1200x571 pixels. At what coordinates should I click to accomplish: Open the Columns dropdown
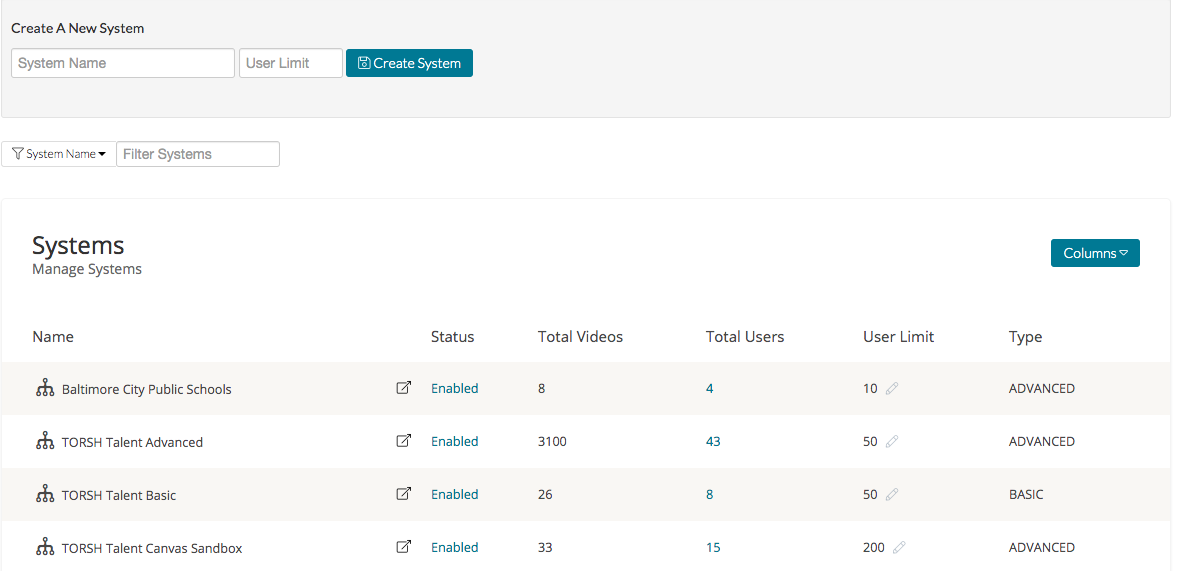1095,253
